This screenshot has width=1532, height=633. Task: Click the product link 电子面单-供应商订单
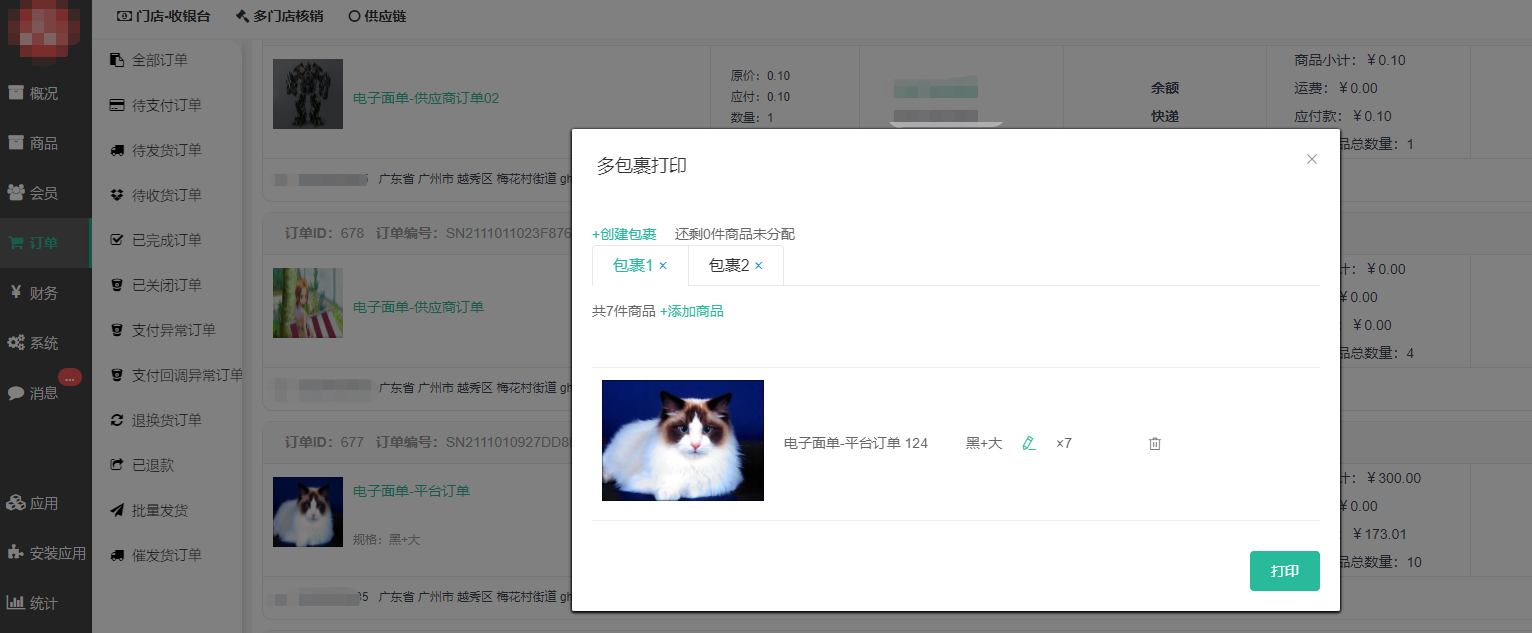[x=418, y=307]
